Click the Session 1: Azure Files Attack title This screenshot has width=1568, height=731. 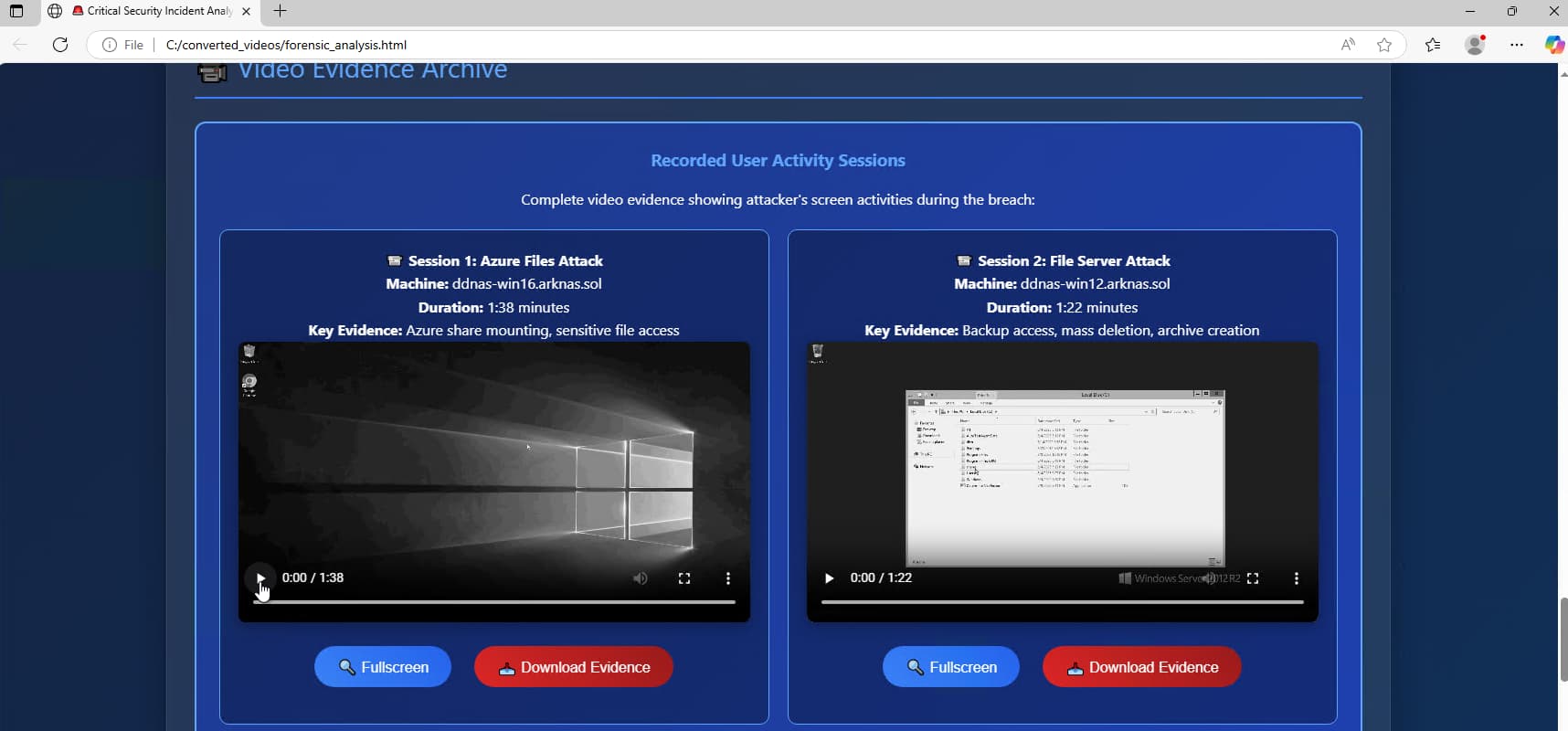pyautogui.click(x=505, y=260)
